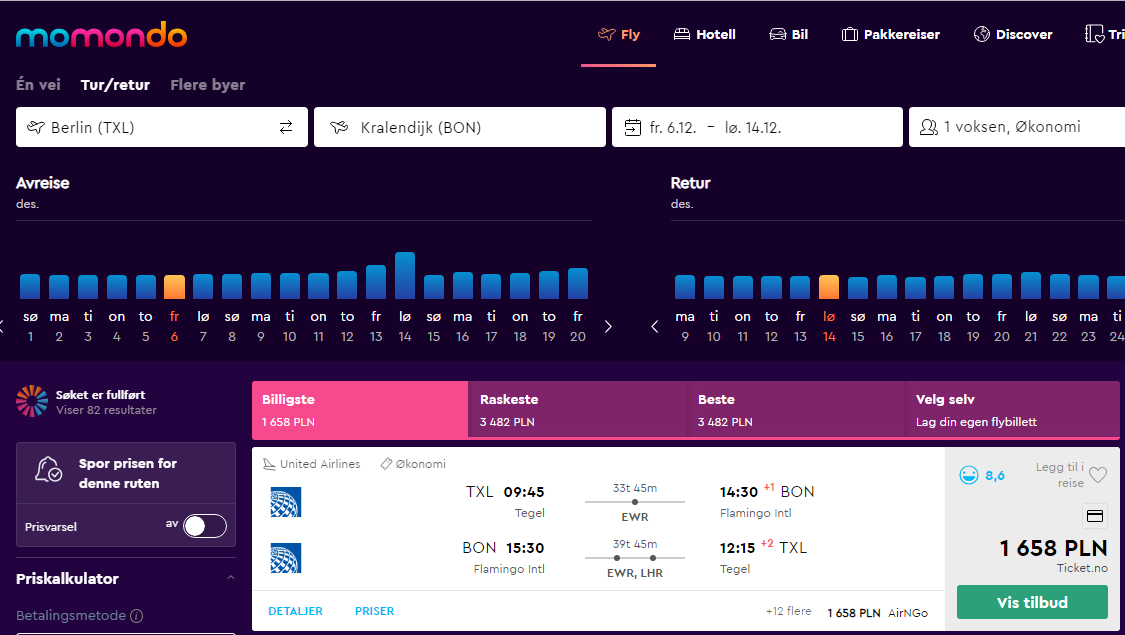
Task: Select departure date sø 1
Action: click(30, 326)
